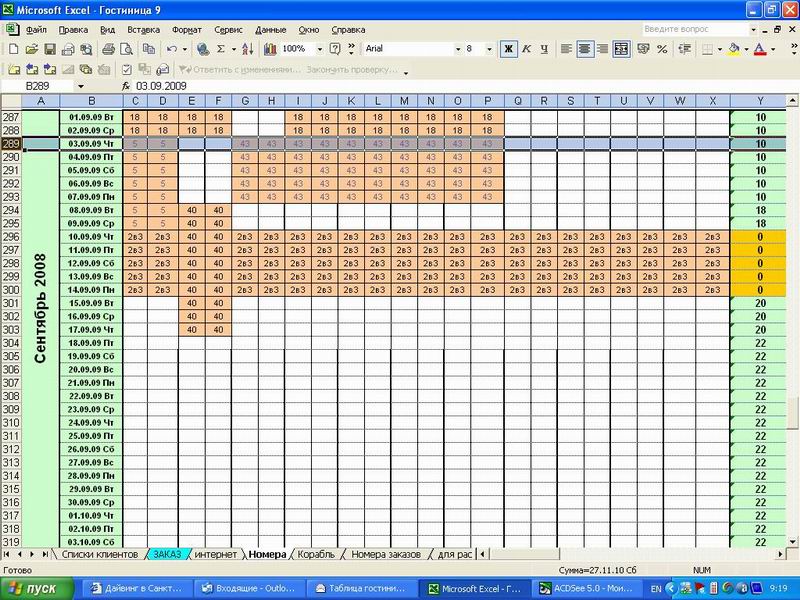The height and width of the screenshot is (600, 800).
Task: Open the Формат menu
Action: [186, 30]
